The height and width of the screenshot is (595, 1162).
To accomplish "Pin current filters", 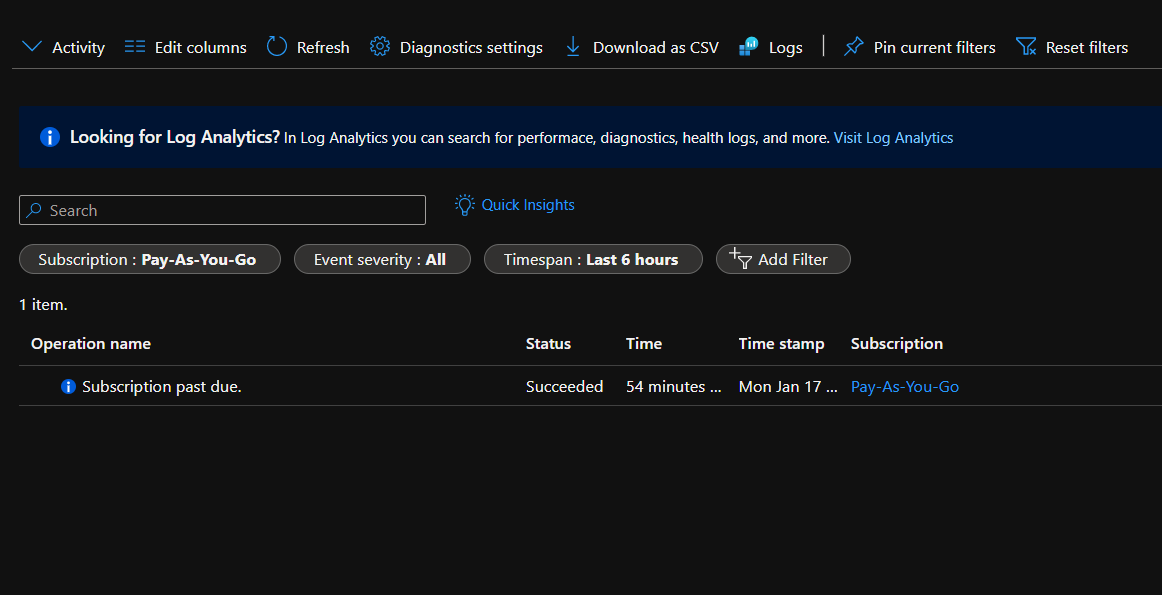I will pos(920,47).
